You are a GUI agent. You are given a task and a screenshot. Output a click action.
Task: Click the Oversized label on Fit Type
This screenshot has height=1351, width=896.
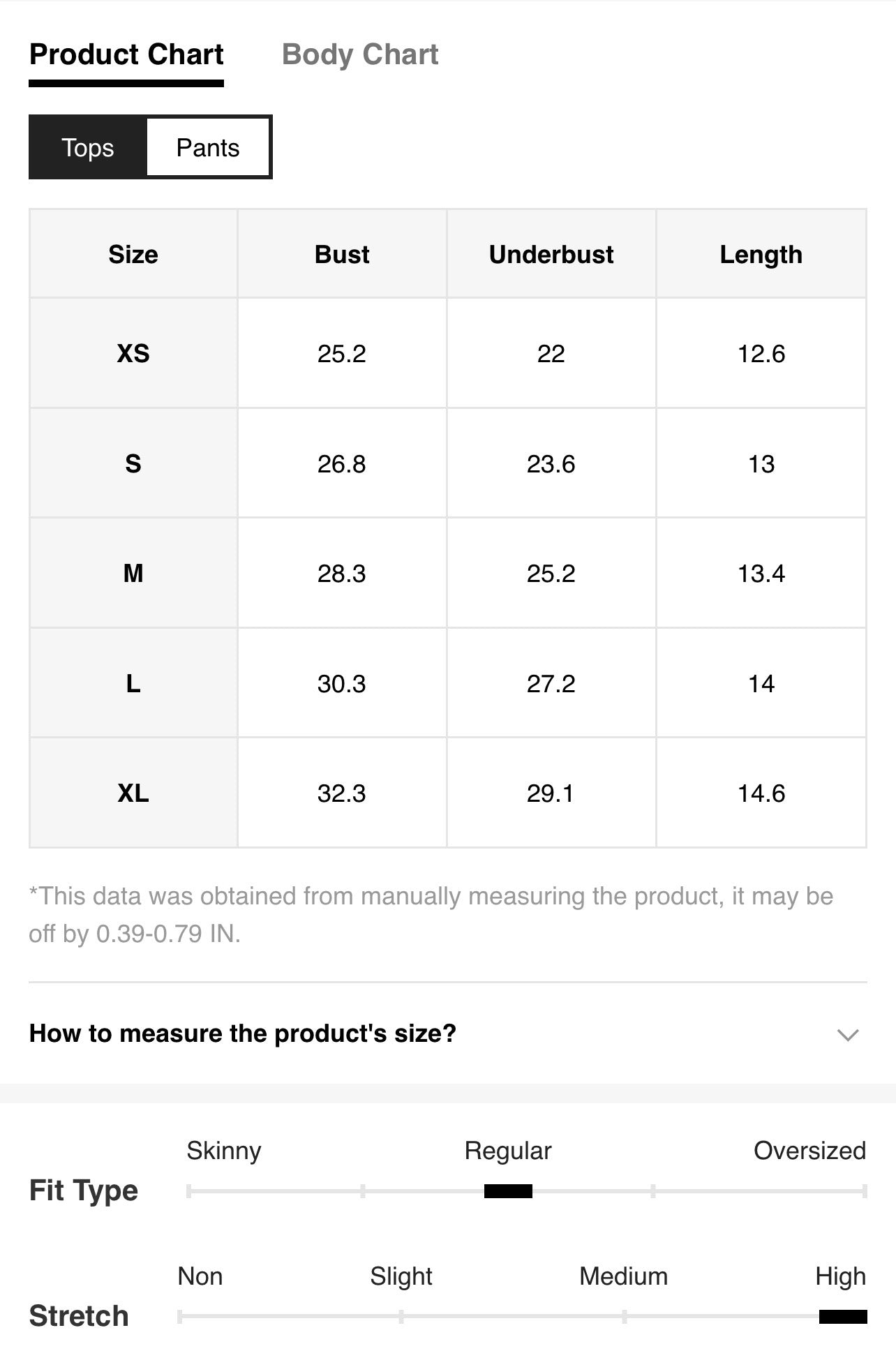(809, 1150)
